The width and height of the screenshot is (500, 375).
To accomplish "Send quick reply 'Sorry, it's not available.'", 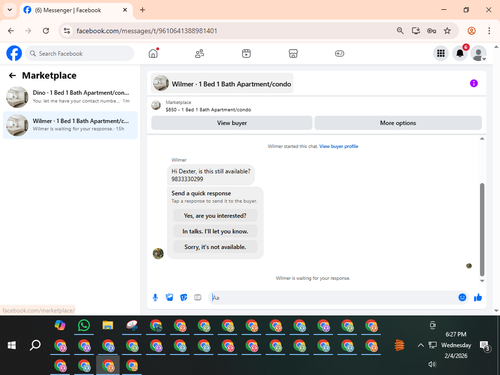I will click(215, 247).
